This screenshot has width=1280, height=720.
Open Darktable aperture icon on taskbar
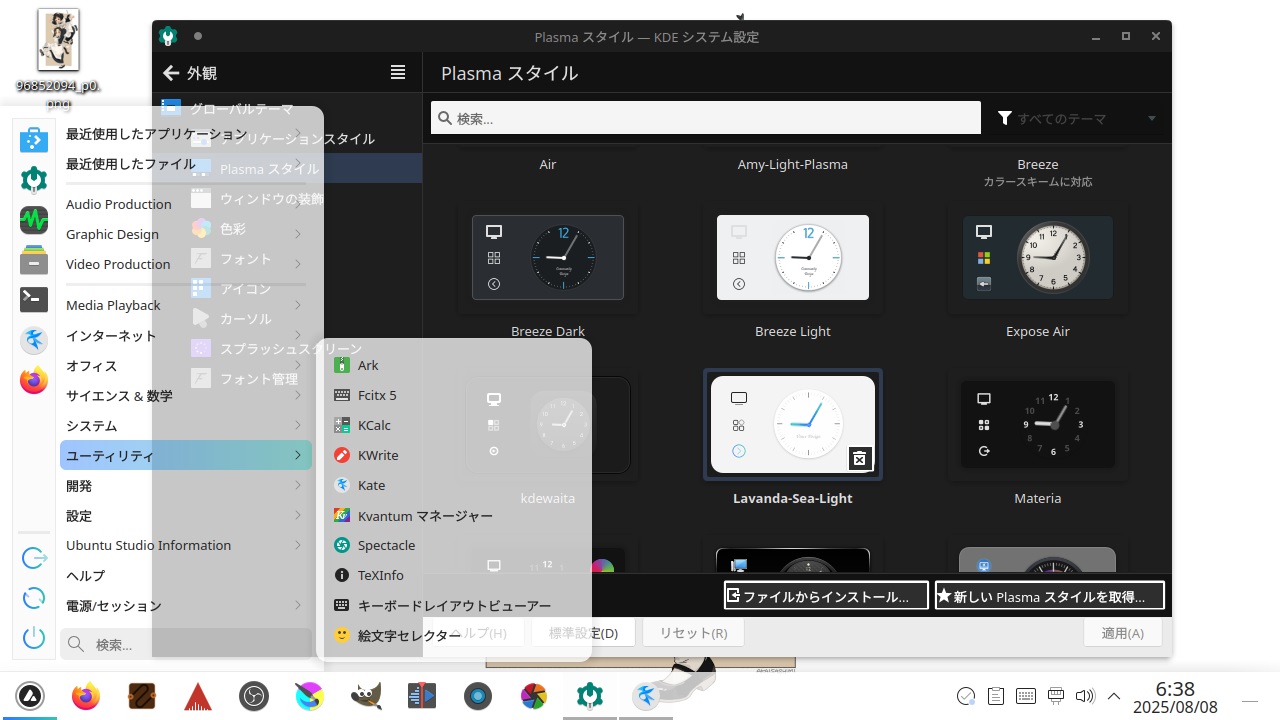(x=534, y=696)
